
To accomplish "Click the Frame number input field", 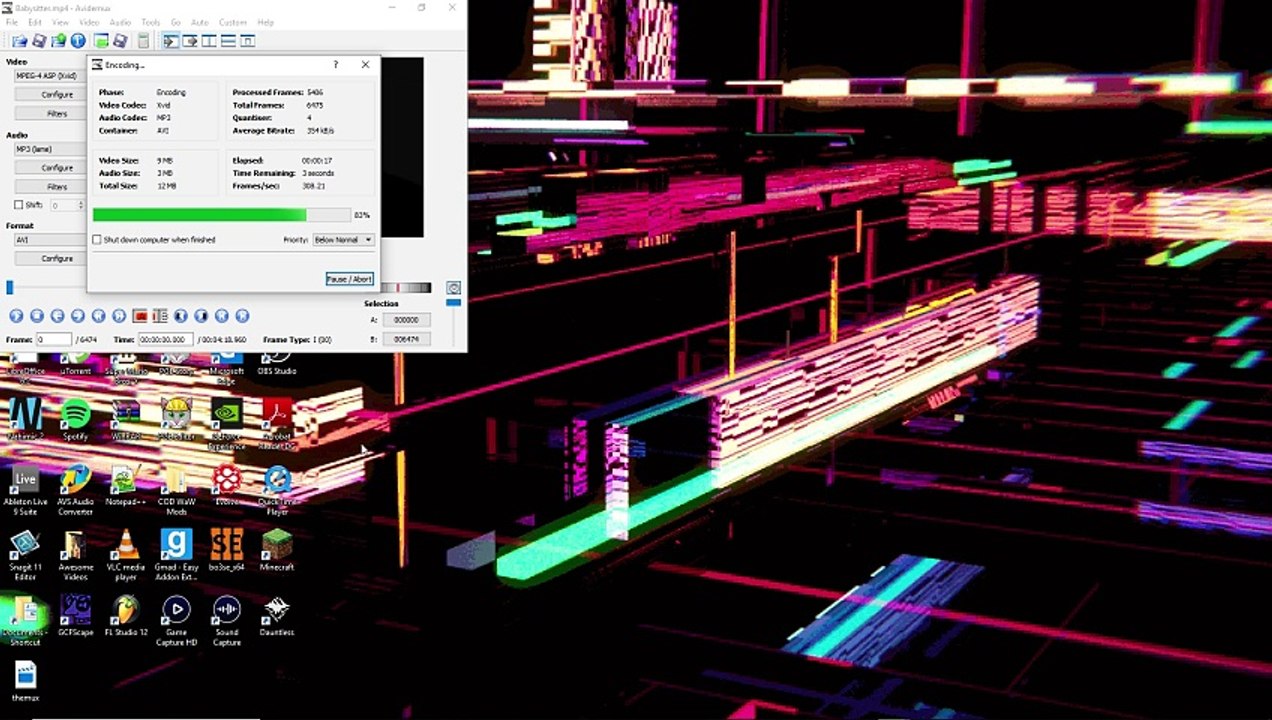I will point(53,340).
